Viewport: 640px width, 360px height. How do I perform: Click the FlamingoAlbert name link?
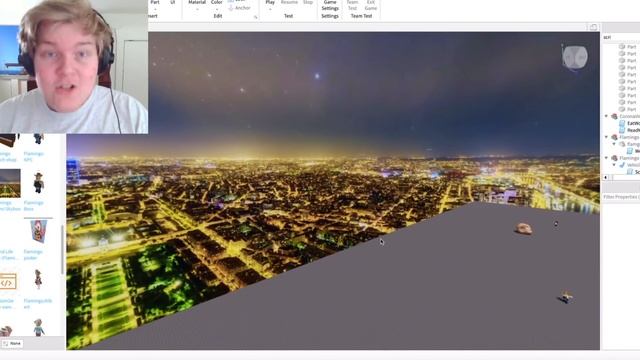[x=38, y=304]
